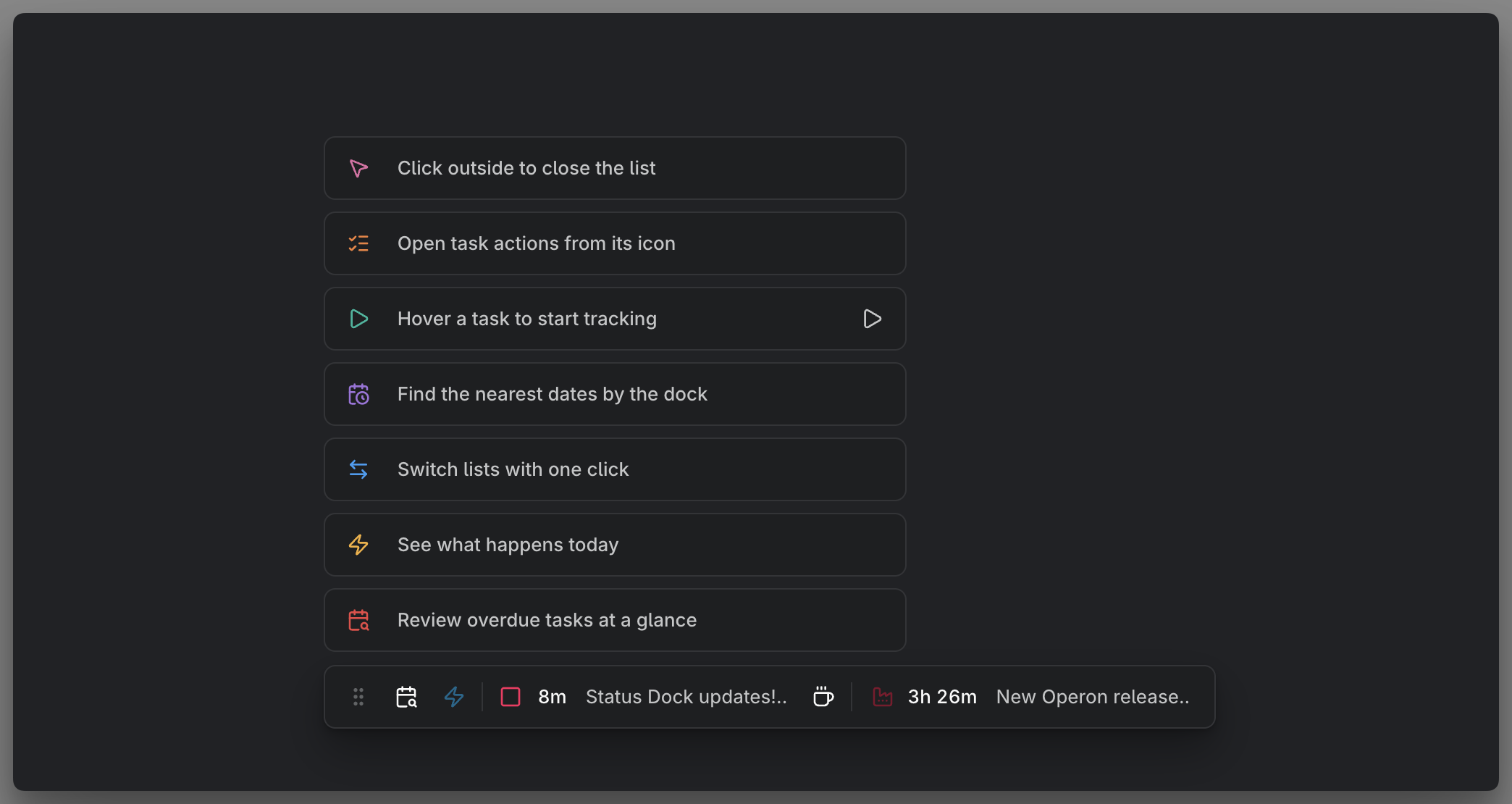Open the calendar search icon in the dock
The width and height of the screenshot is (1512, 804).
tap(406, 697)
